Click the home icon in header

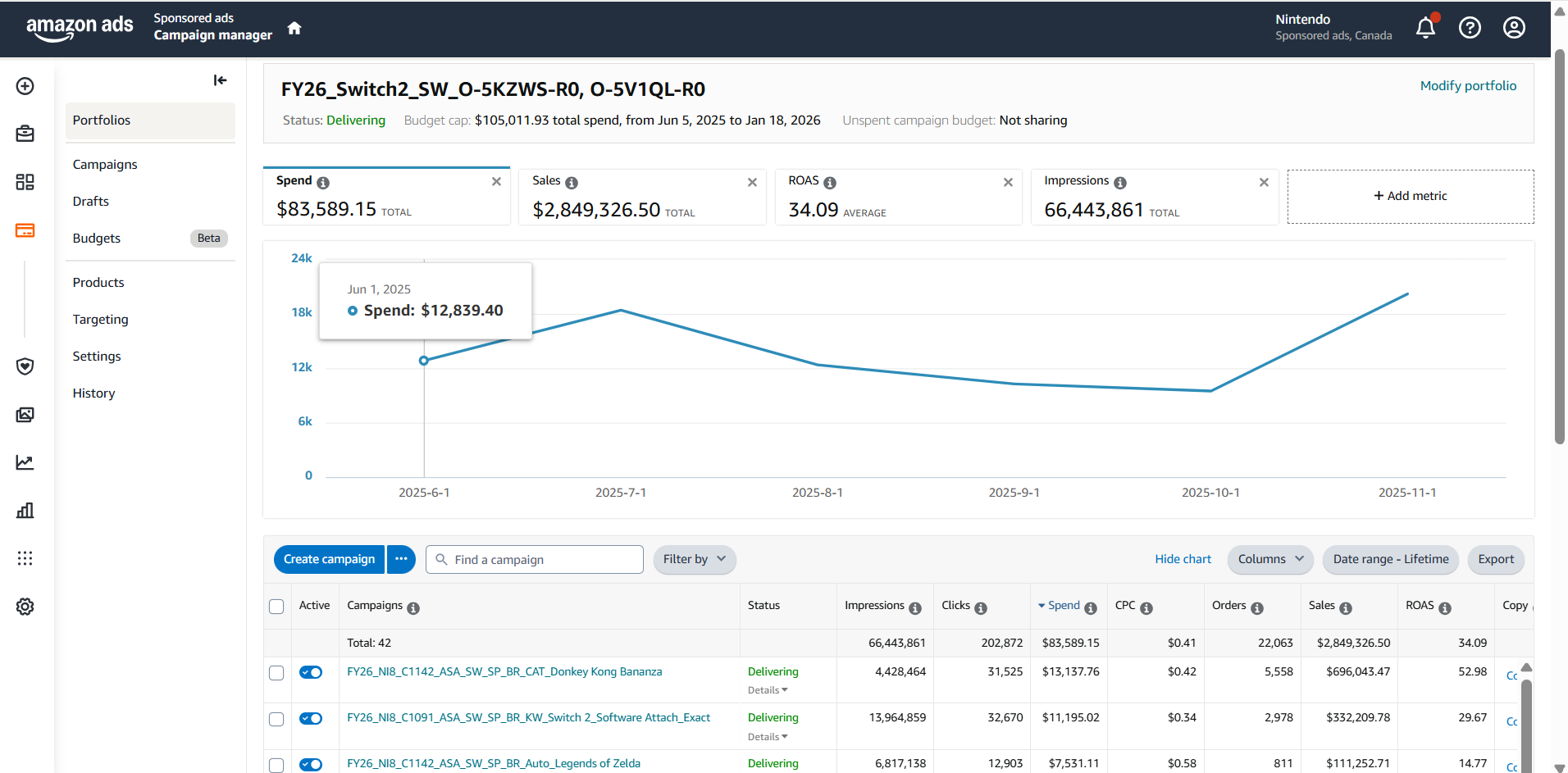pos(294,29)
